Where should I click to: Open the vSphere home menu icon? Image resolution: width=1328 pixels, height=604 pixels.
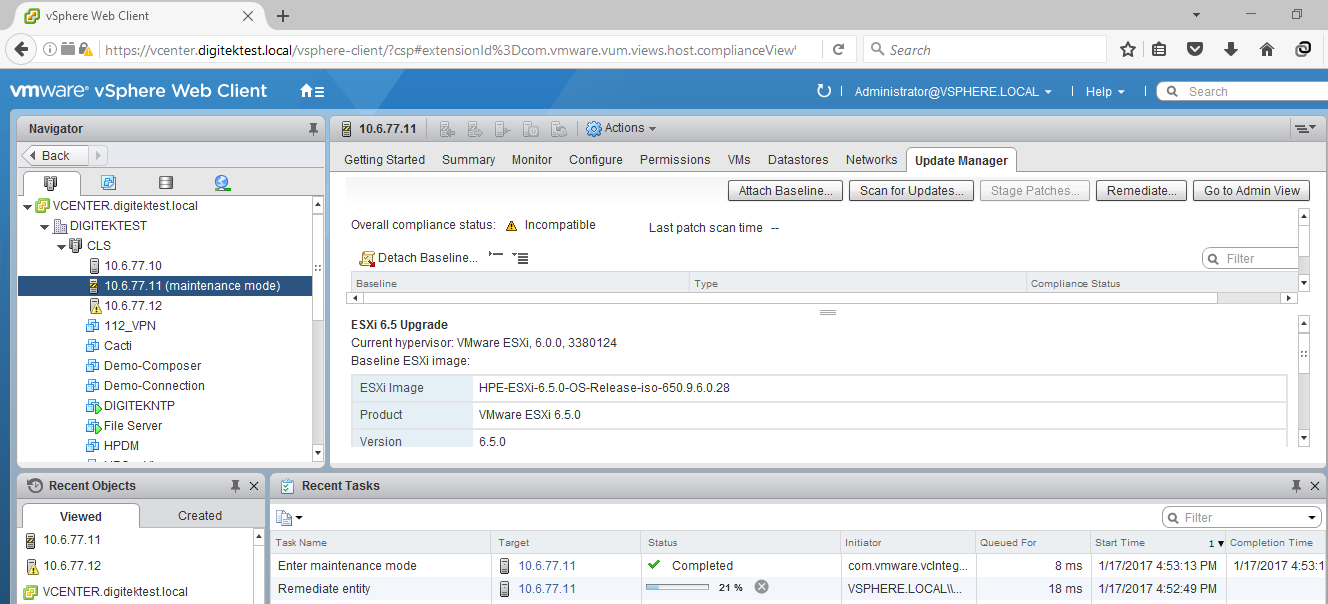312,91
